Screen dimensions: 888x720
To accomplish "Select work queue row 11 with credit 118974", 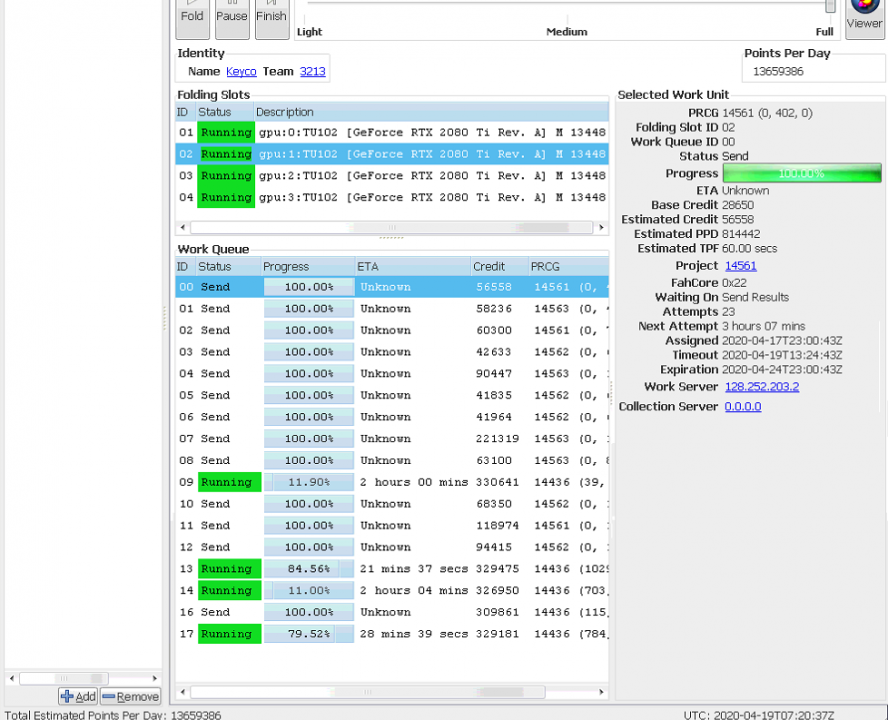I will point(392,526).
